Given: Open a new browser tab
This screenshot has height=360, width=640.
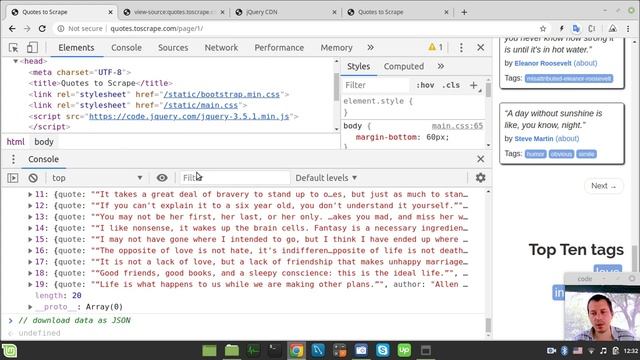Looking at the screenshot, I should [464, 12].
